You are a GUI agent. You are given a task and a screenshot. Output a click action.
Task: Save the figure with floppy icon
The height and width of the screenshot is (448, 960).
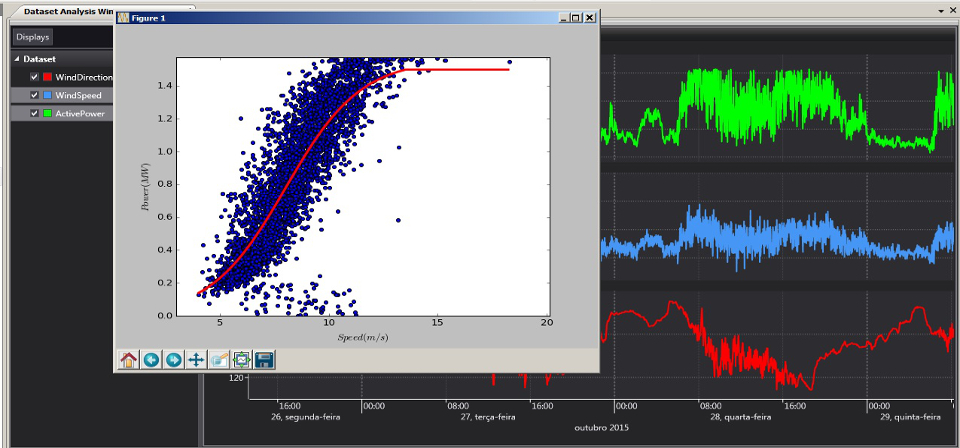click(x=264, y=360)
